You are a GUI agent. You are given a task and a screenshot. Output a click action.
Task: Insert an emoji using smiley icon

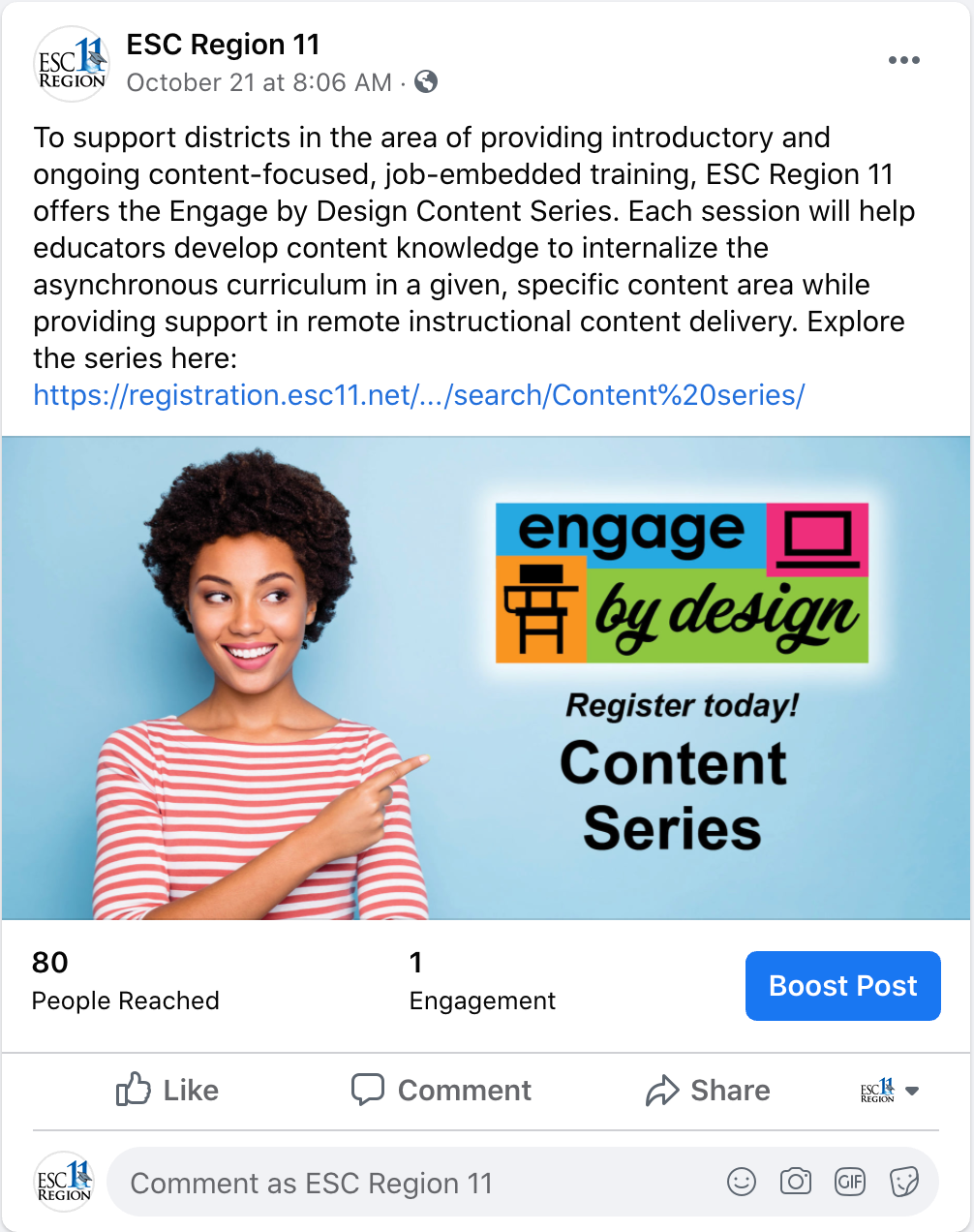(742, 1182)
